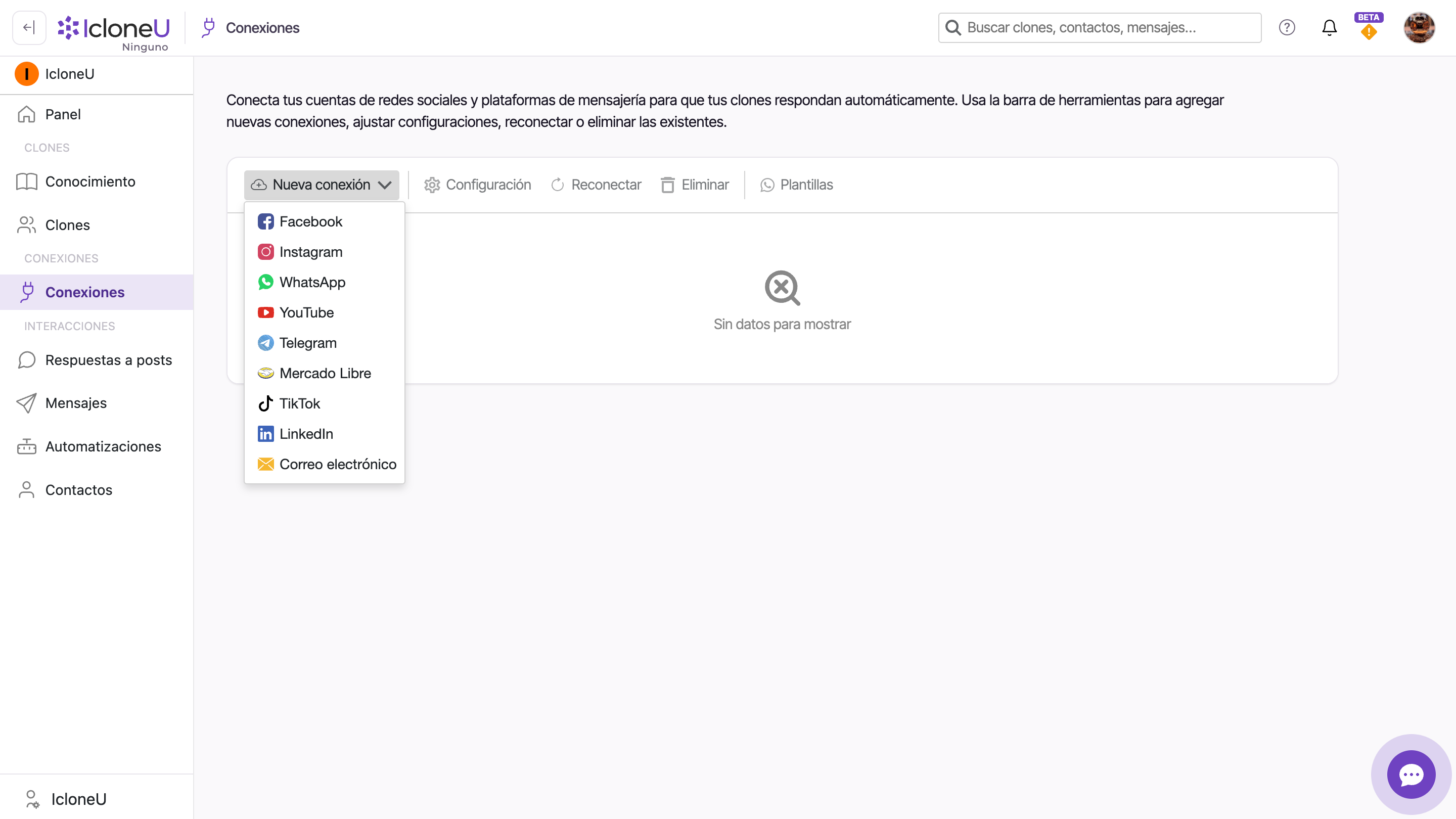The height and width of the screenshot is (819, 1456).
Task: Click the Eliminar trash button
Action: tap(695, 185)
